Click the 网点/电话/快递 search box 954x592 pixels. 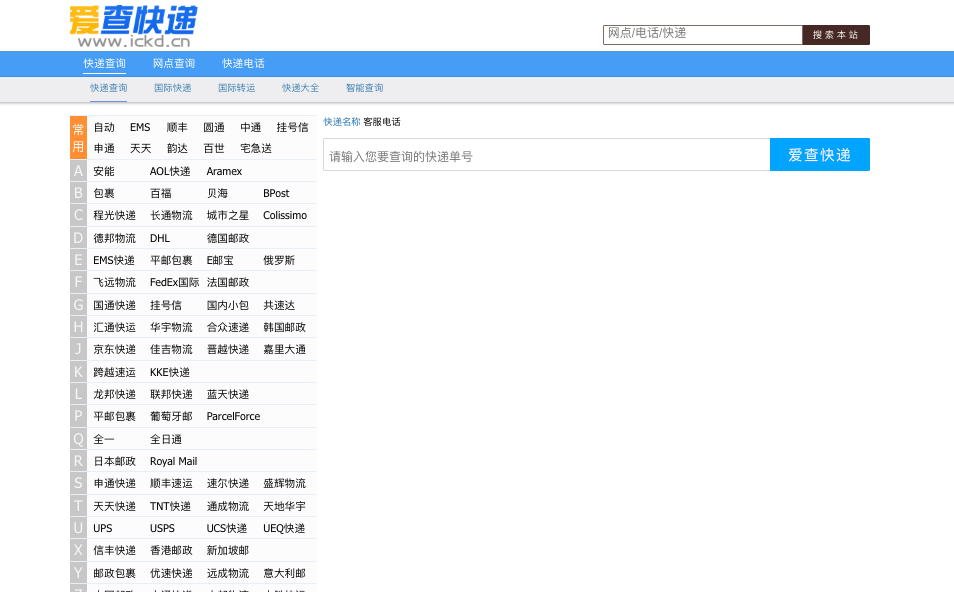pyautogui.click(x=702, y=34)
